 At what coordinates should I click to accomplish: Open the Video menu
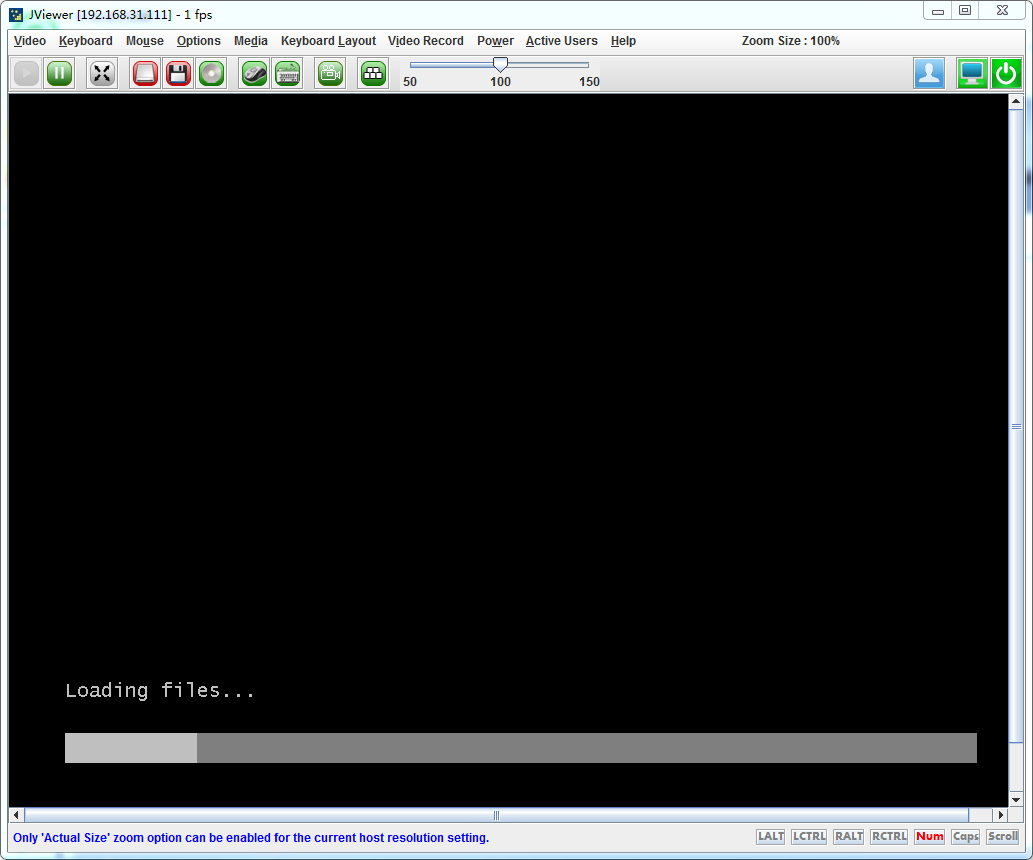point(30,41)
